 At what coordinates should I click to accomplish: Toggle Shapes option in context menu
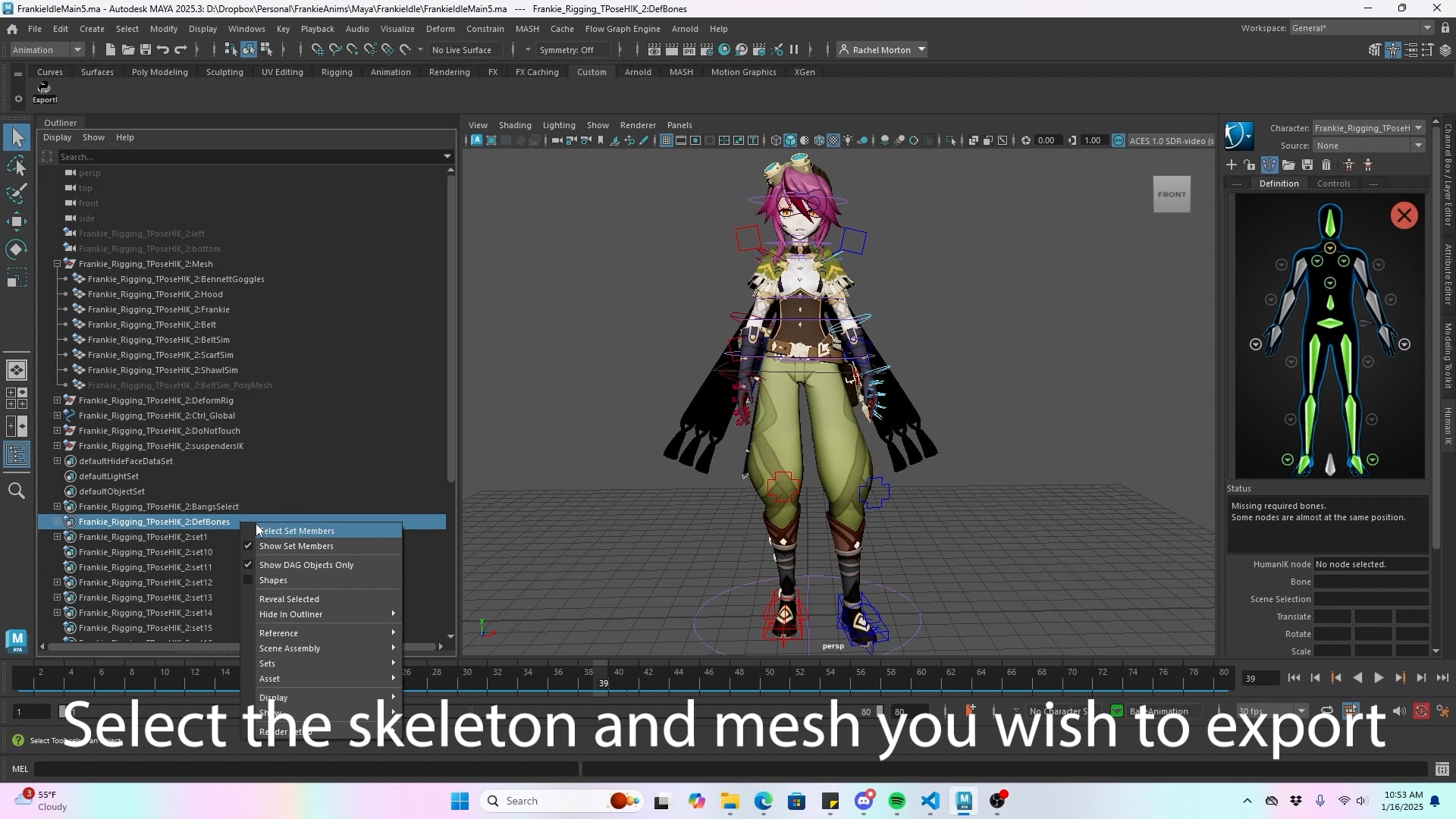pyautogui.click(x=248, y=580)
